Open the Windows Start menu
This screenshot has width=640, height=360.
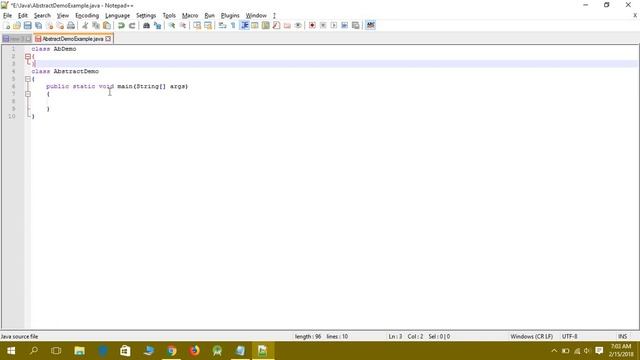point(11,351)
